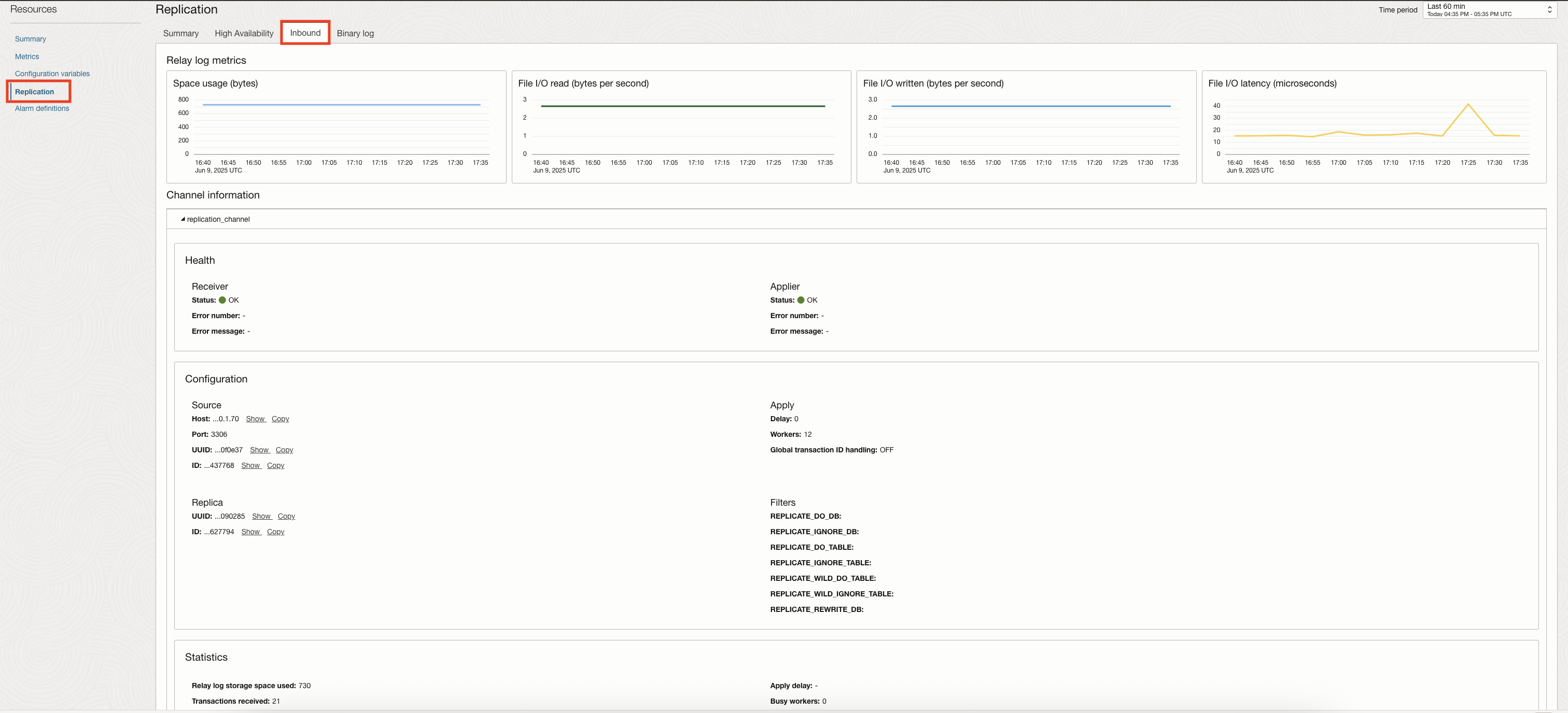Click the Time period stepper arrows

[x=1550, y=9]
